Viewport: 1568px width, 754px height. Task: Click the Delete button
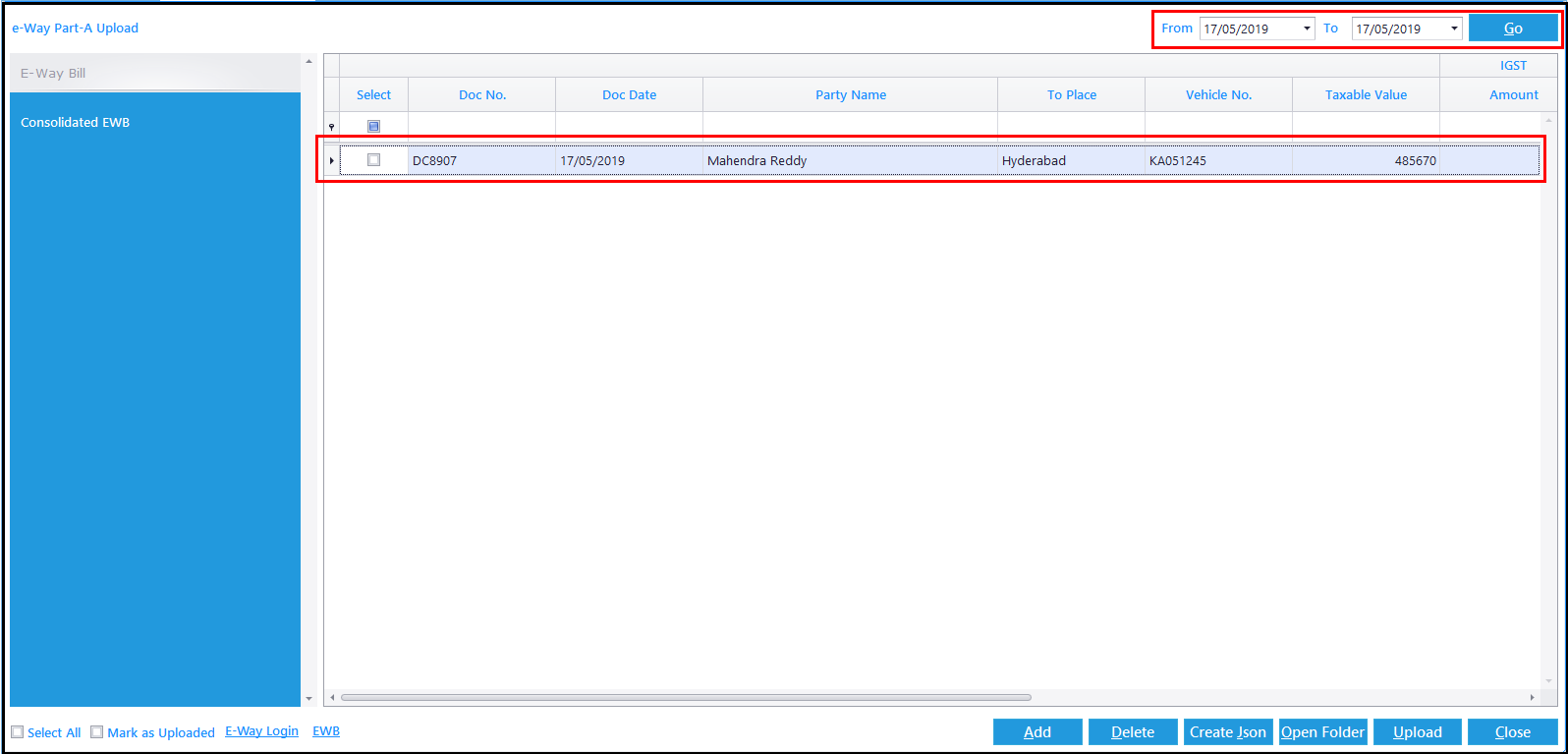pos(1133,732)
